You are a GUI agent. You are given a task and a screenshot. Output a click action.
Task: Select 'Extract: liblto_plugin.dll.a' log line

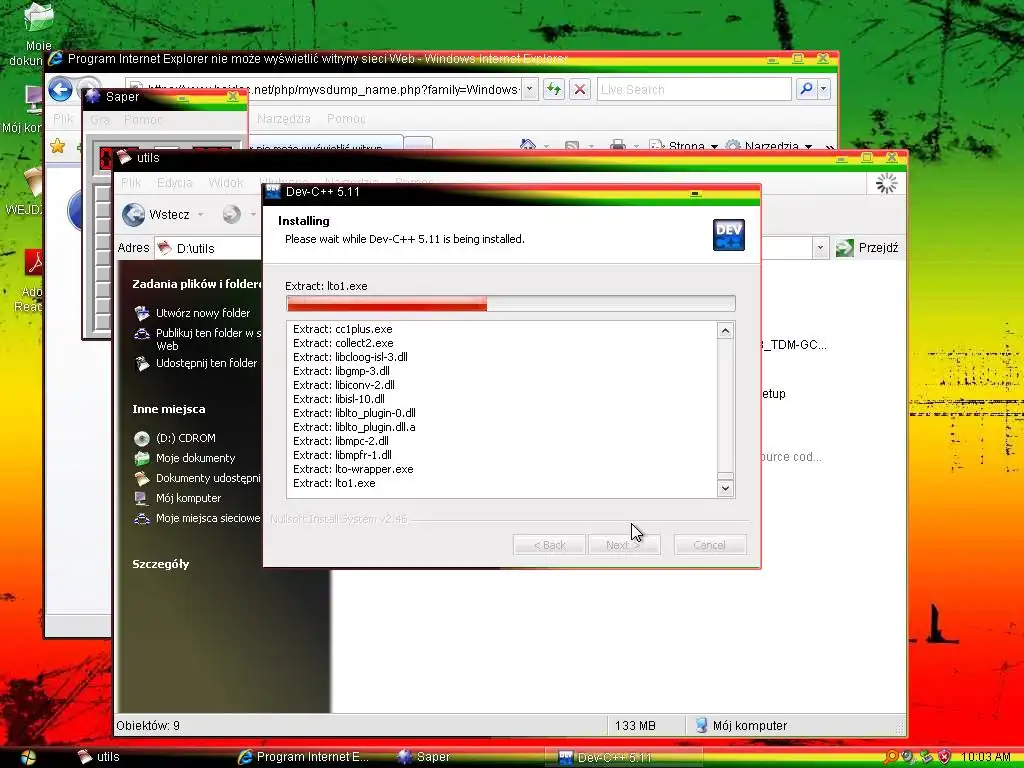click(x=354, y=427)
